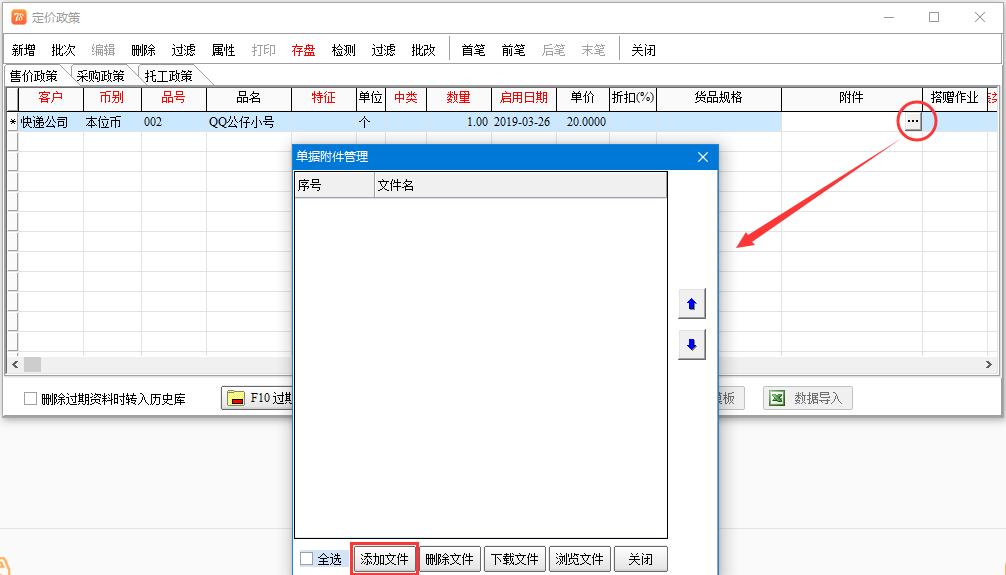Click the blue down arrow button
This screenshot has width=1006, height=575.
click(691, 345)
